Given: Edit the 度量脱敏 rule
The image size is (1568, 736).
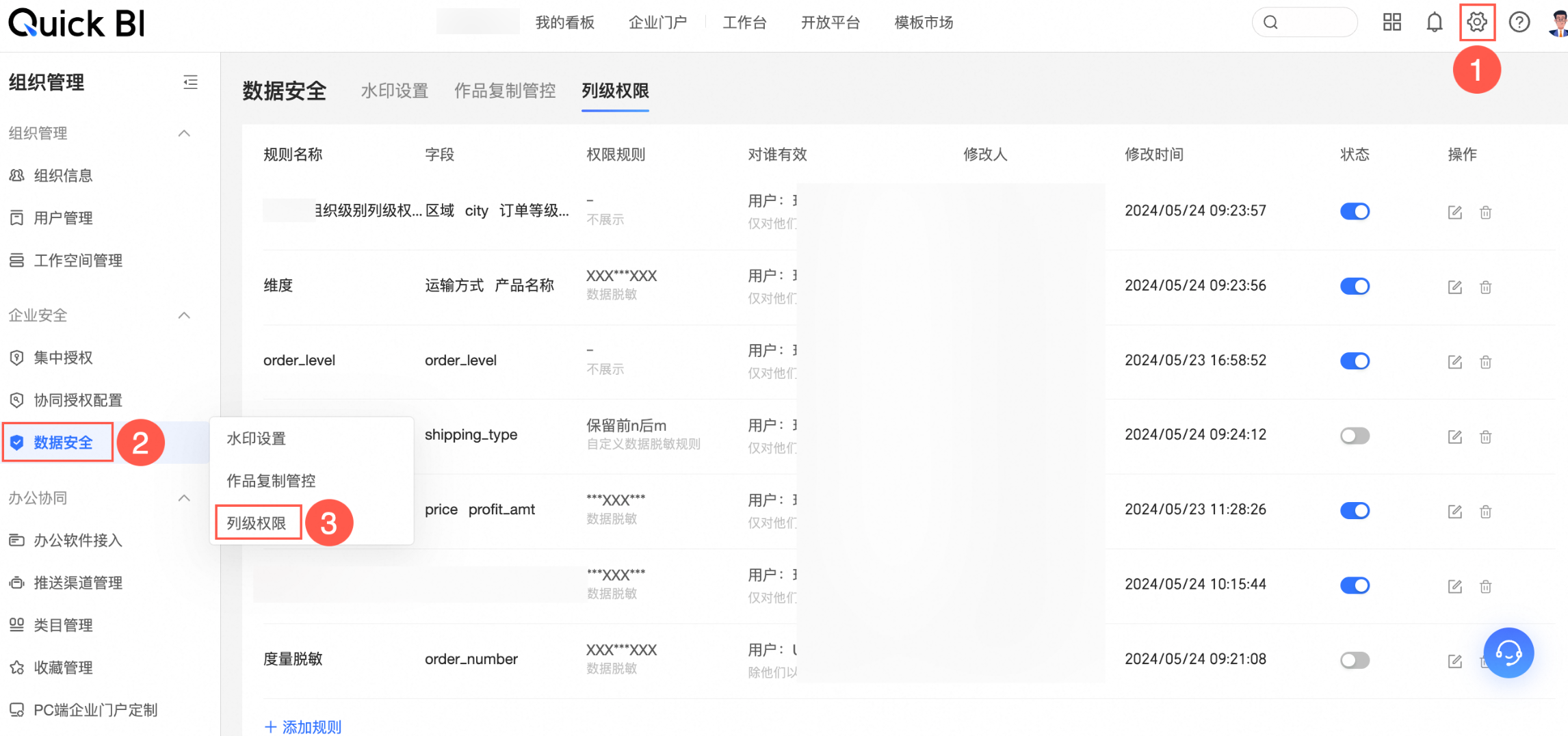Looking at the screenshot, I should click(x=1455, y=661).
